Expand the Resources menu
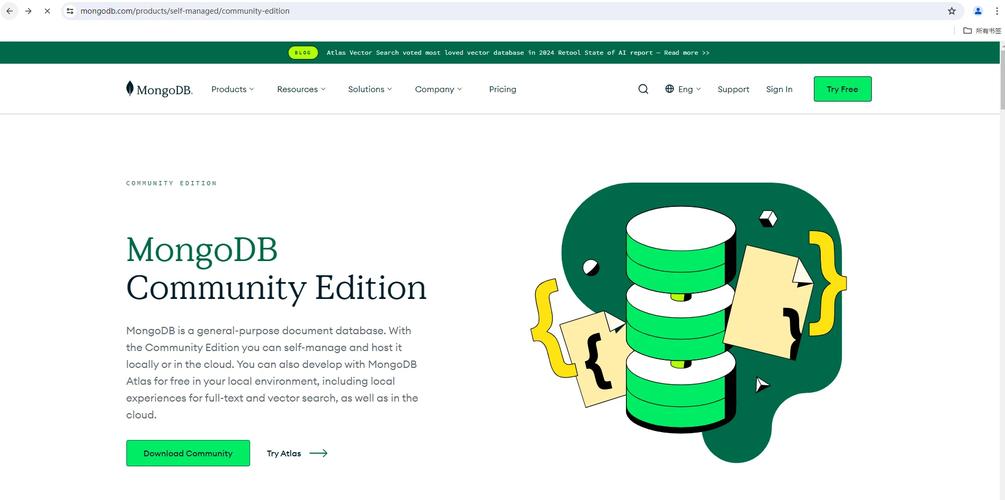The height and width of the screenshot is (500, 1005). pyautogui.click(x=301, y=89)
